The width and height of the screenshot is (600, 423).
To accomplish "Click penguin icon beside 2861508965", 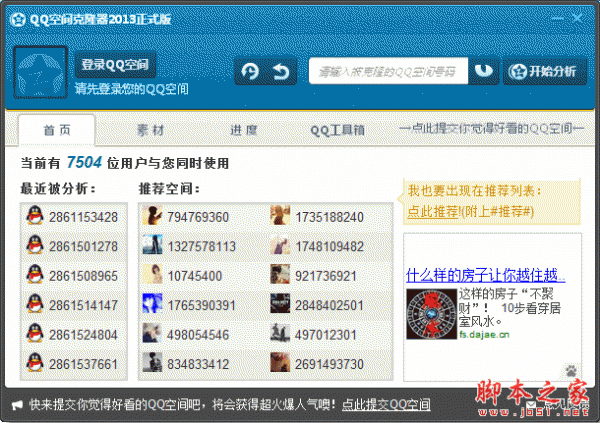I will pyautogui.click(x=35, y=274).
